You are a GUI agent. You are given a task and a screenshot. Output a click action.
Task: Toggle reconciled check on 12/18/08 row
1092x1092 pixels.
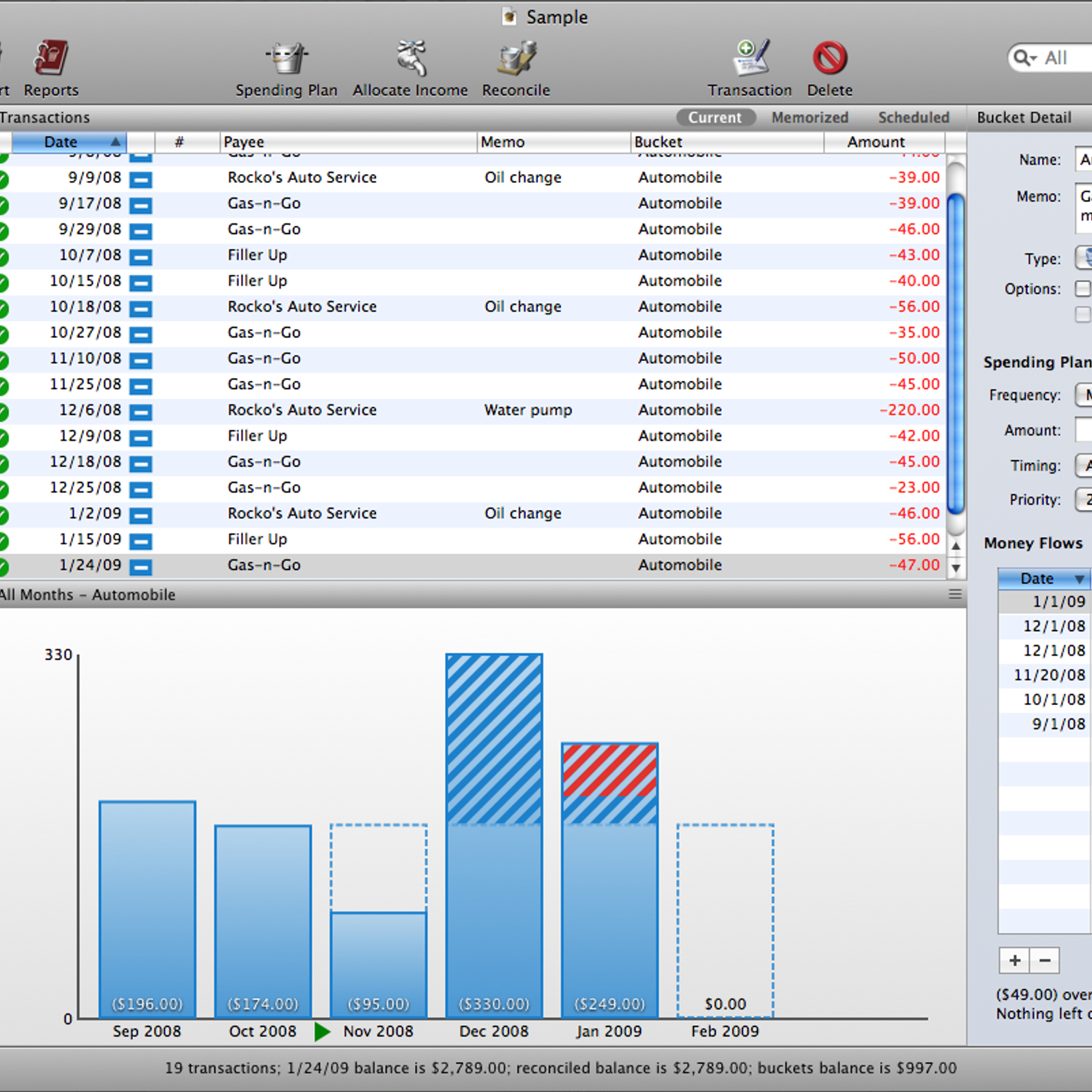point(3,463)
